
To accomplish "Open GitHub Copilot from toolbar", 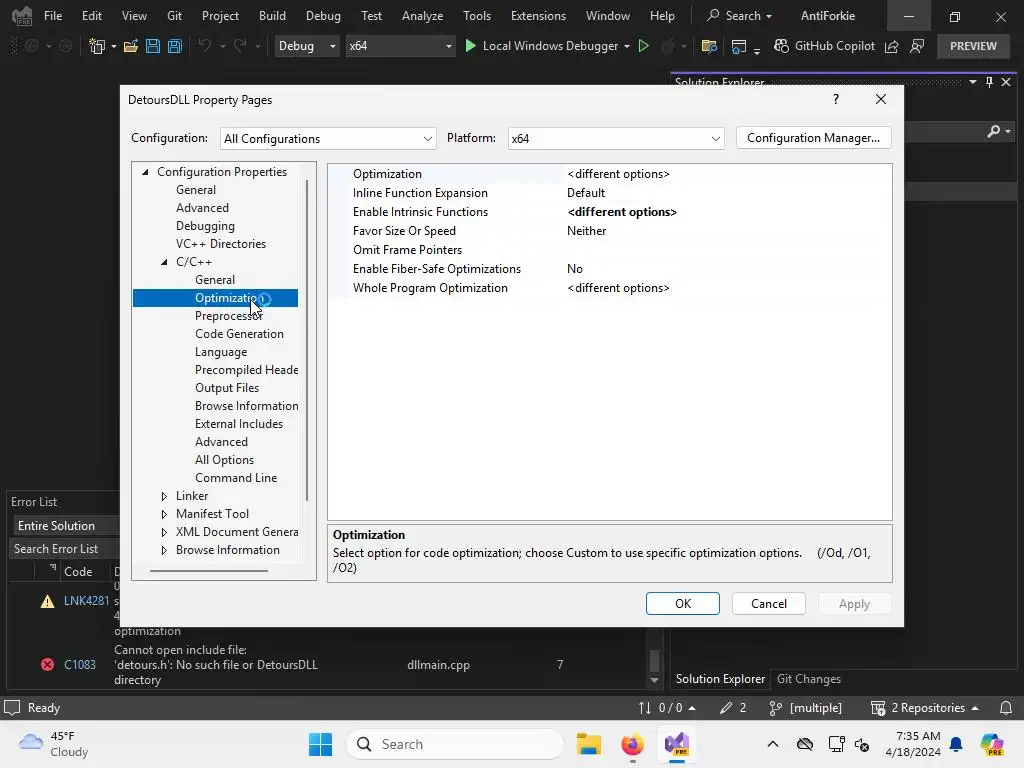I will coord(824,46).
